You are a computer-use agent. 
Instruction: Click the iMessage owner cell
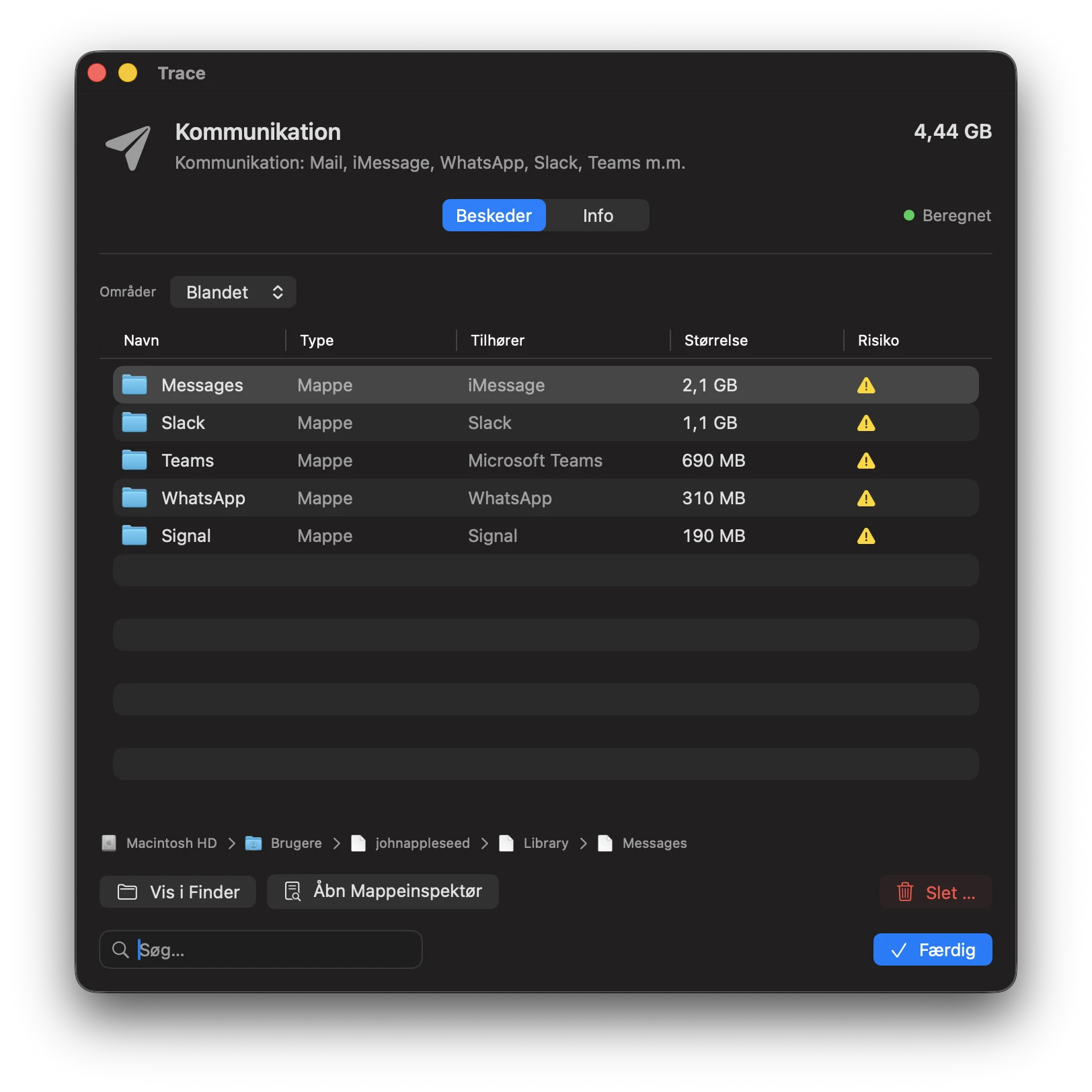(506, 385)
